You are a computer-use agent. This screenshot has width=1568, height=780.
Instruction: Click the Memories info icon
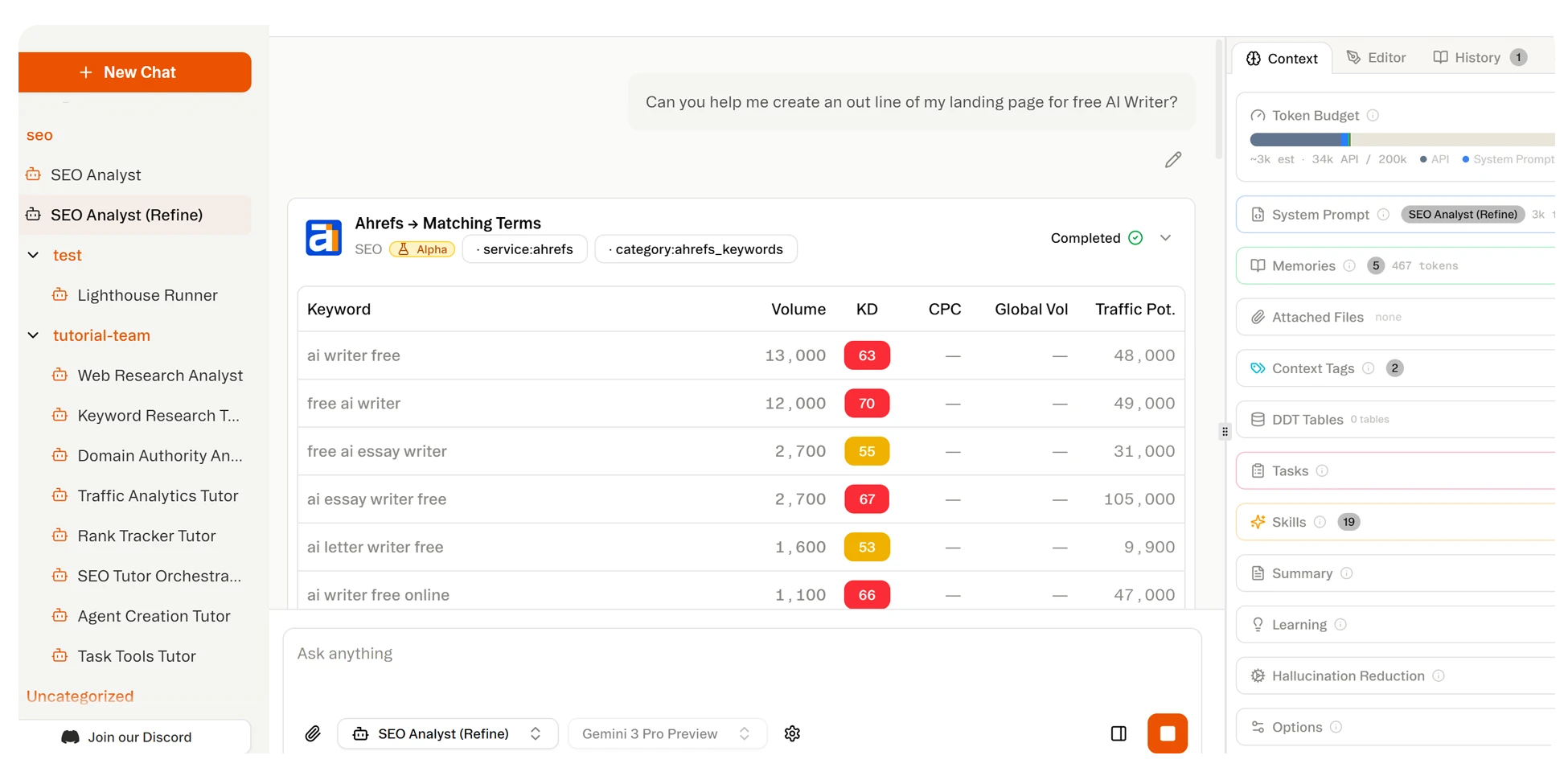1348,265
